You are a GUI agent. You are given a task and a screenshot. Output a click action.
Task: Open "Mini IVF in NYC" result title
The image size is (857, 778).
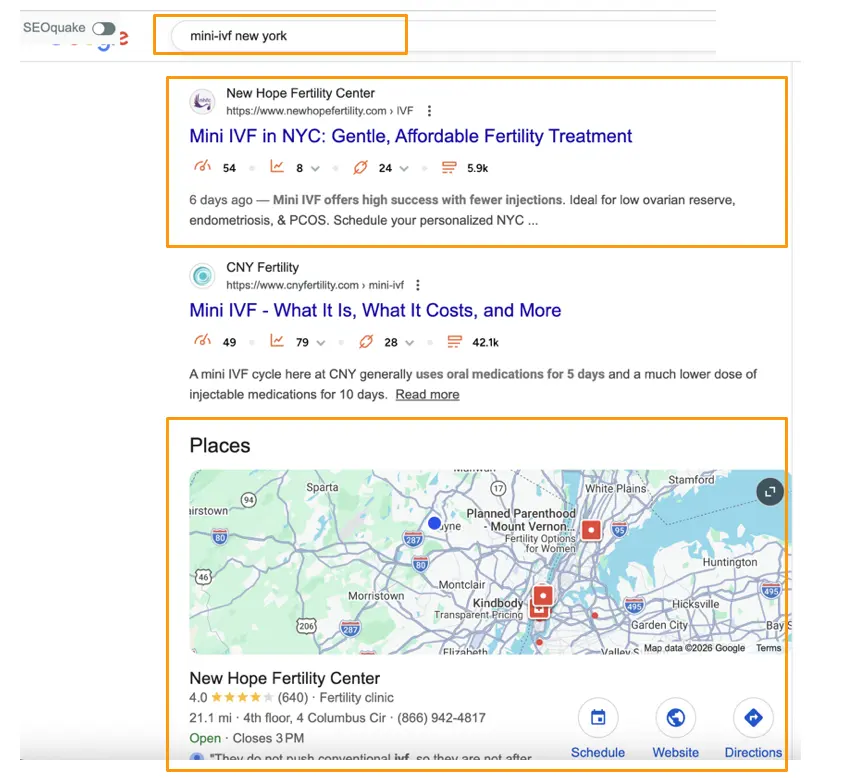point(410,136)
